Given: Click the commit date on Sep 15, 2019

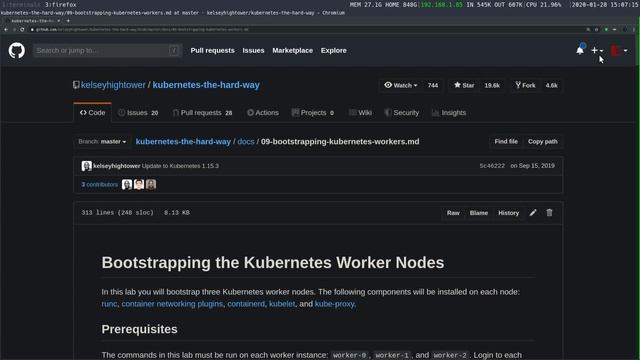Looking at the screenshot, I should tap(533, 166).
